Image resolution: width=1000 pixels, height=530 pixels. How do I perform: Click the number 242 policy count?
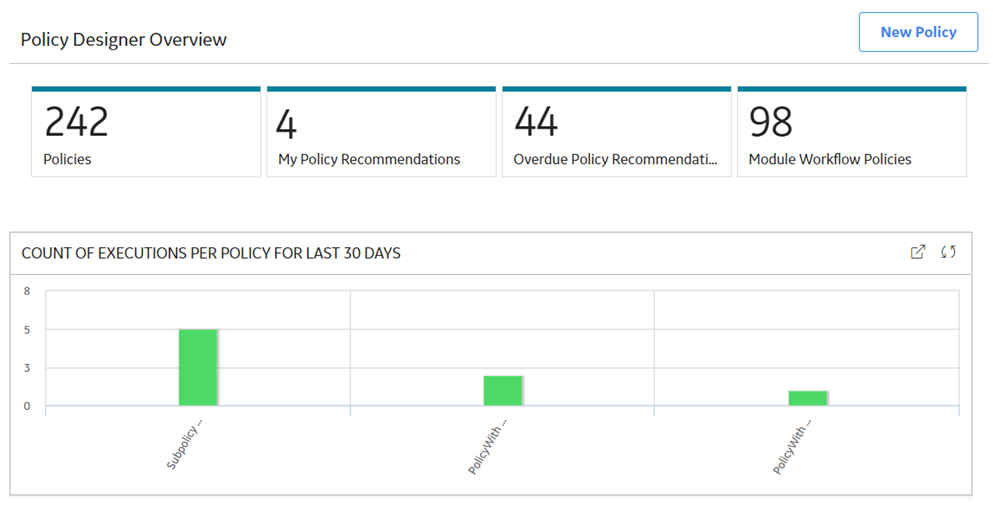(77, 122)
